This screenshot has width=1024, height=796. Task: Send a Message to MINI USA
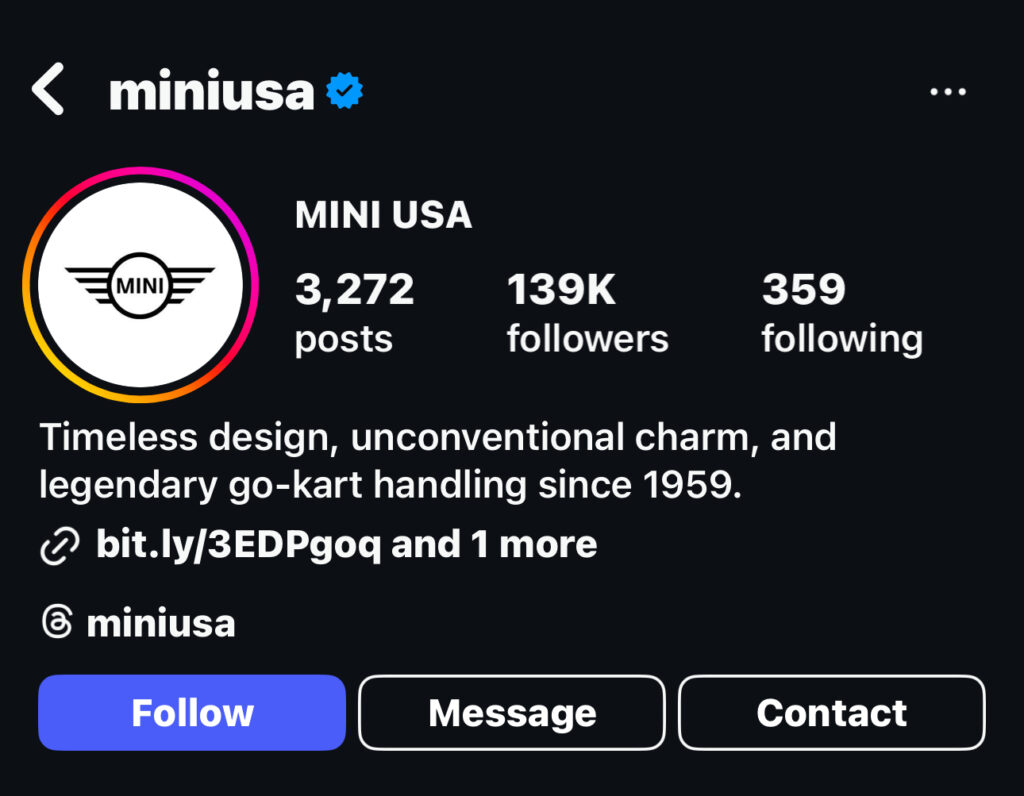tap(512, 712)
